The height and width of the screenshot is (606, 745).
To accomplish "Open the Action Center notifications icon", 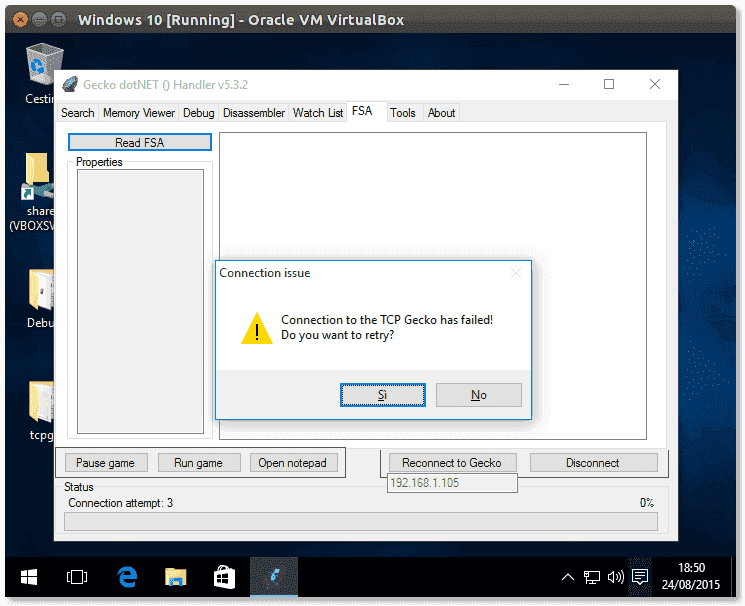I will pos(640,577).
